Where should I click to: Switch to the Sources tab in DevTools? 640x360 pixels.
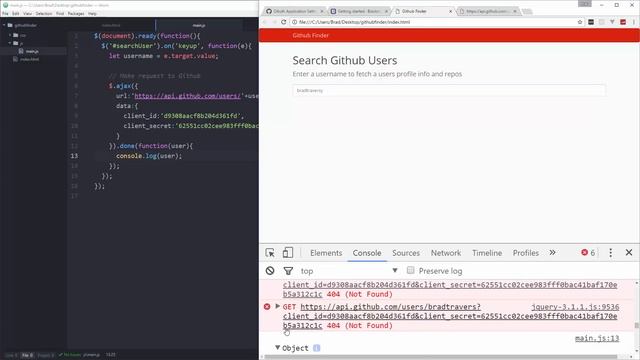point(406,253)
